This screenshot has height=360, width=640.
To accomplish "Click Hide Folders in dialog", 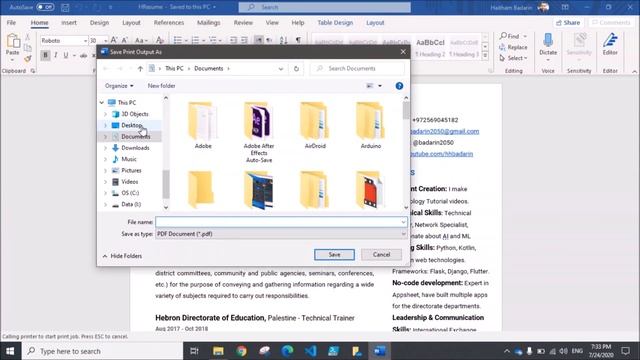I will pyautogui.click(x=122, y=256).
